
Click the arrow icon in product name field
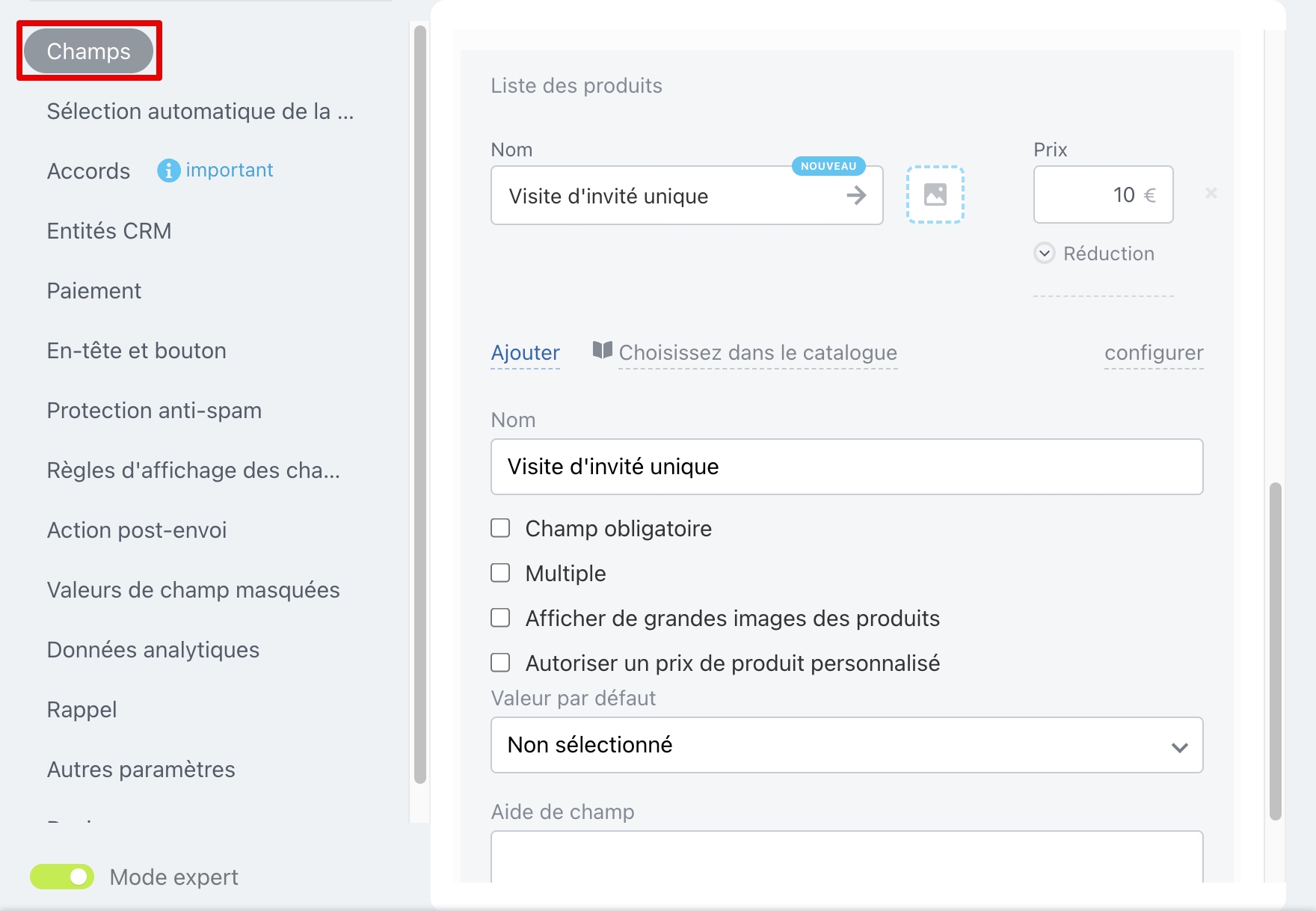pyautogui.click(x=856, y=196)
